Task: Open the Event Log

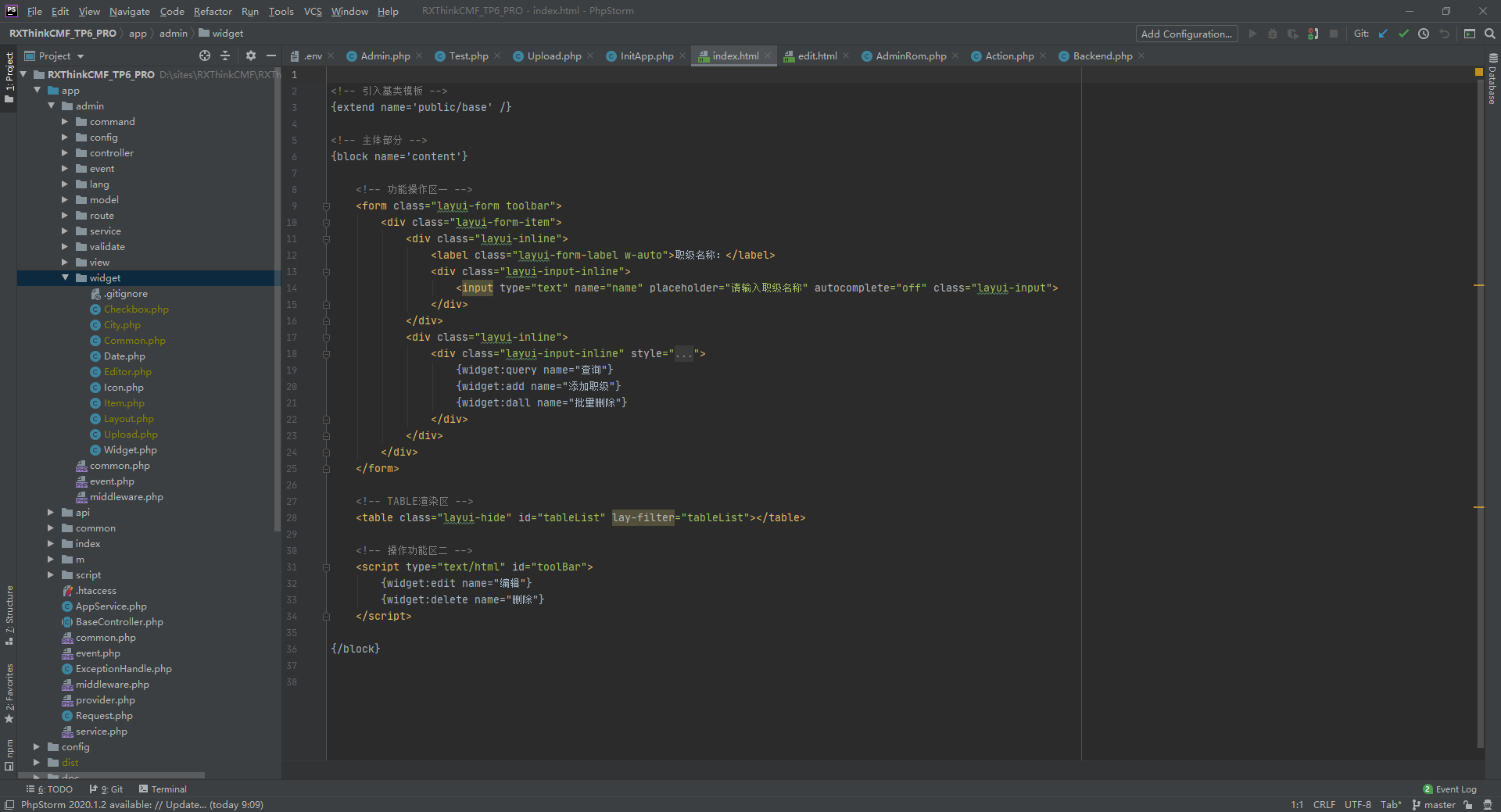Action: (1450, 789)
